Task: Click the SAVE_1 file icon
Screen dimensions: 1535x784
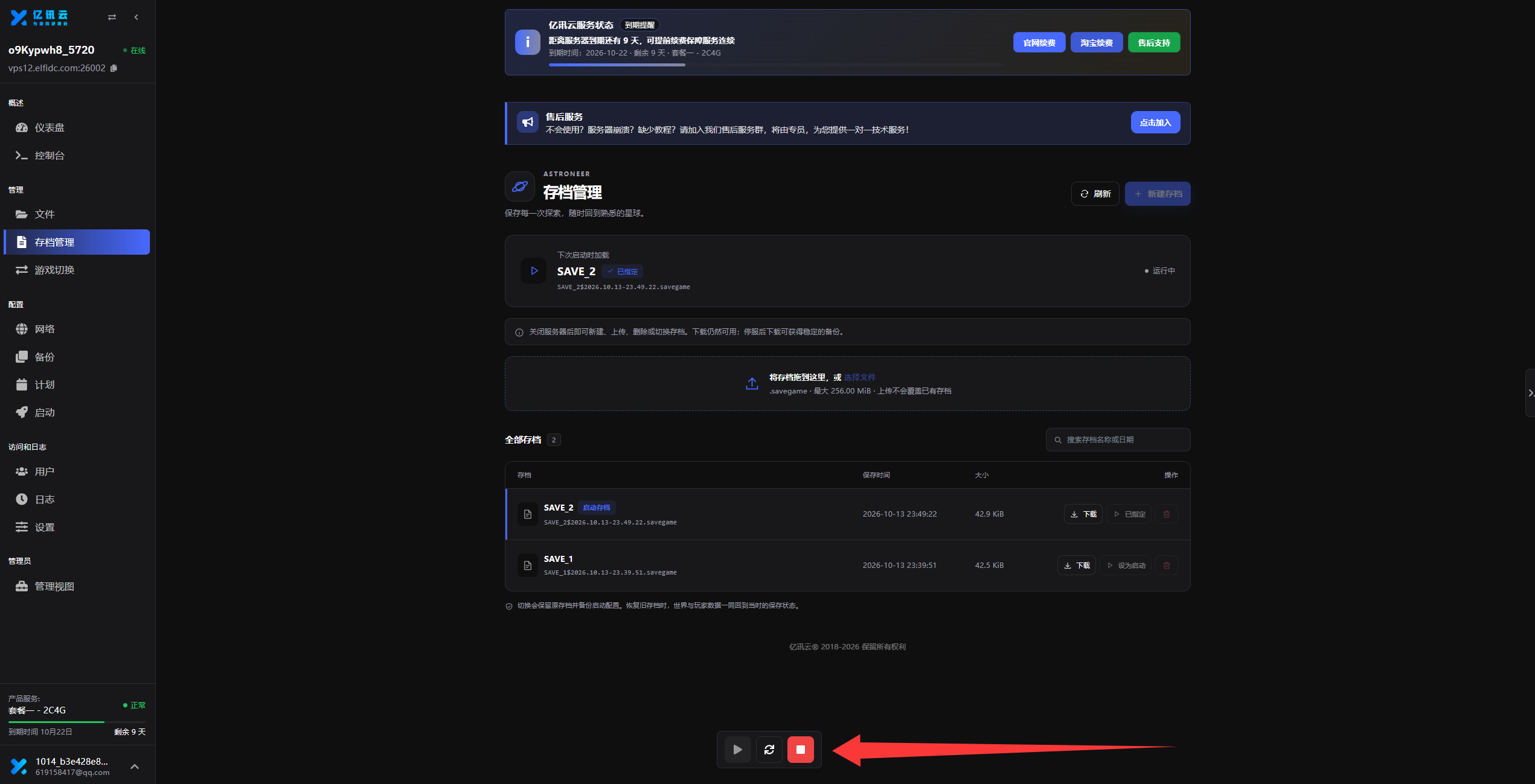Action: click(528, 566)
